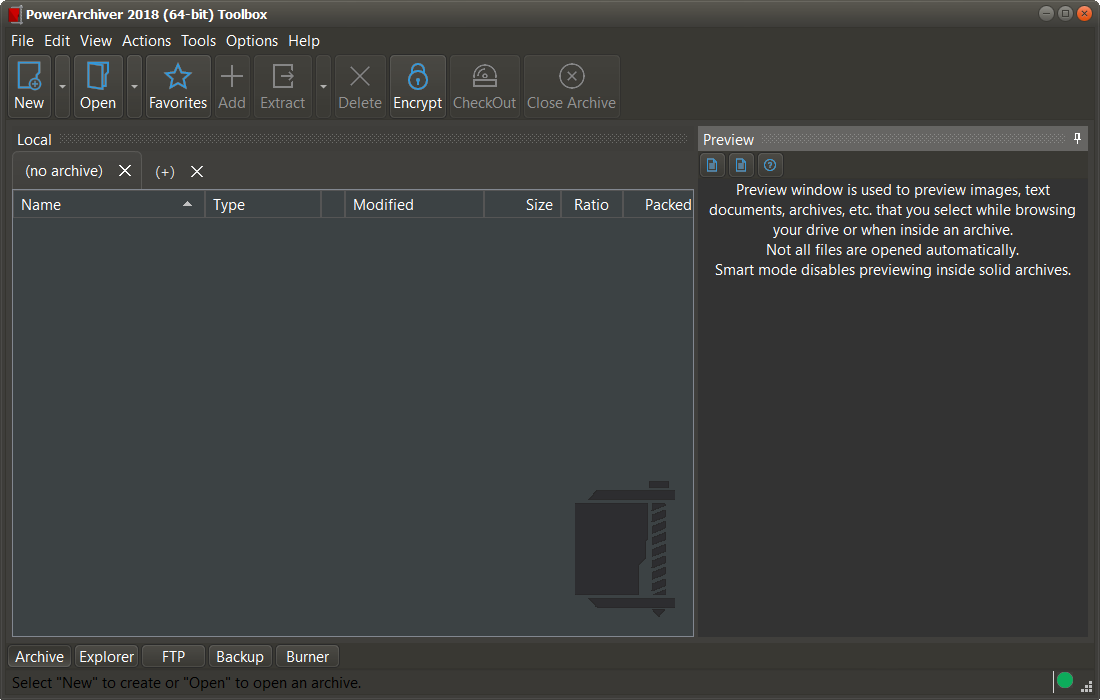This screenshot has height=700, width=1100.
Task: Sort by the Packed column header
Action: point(659,205)
